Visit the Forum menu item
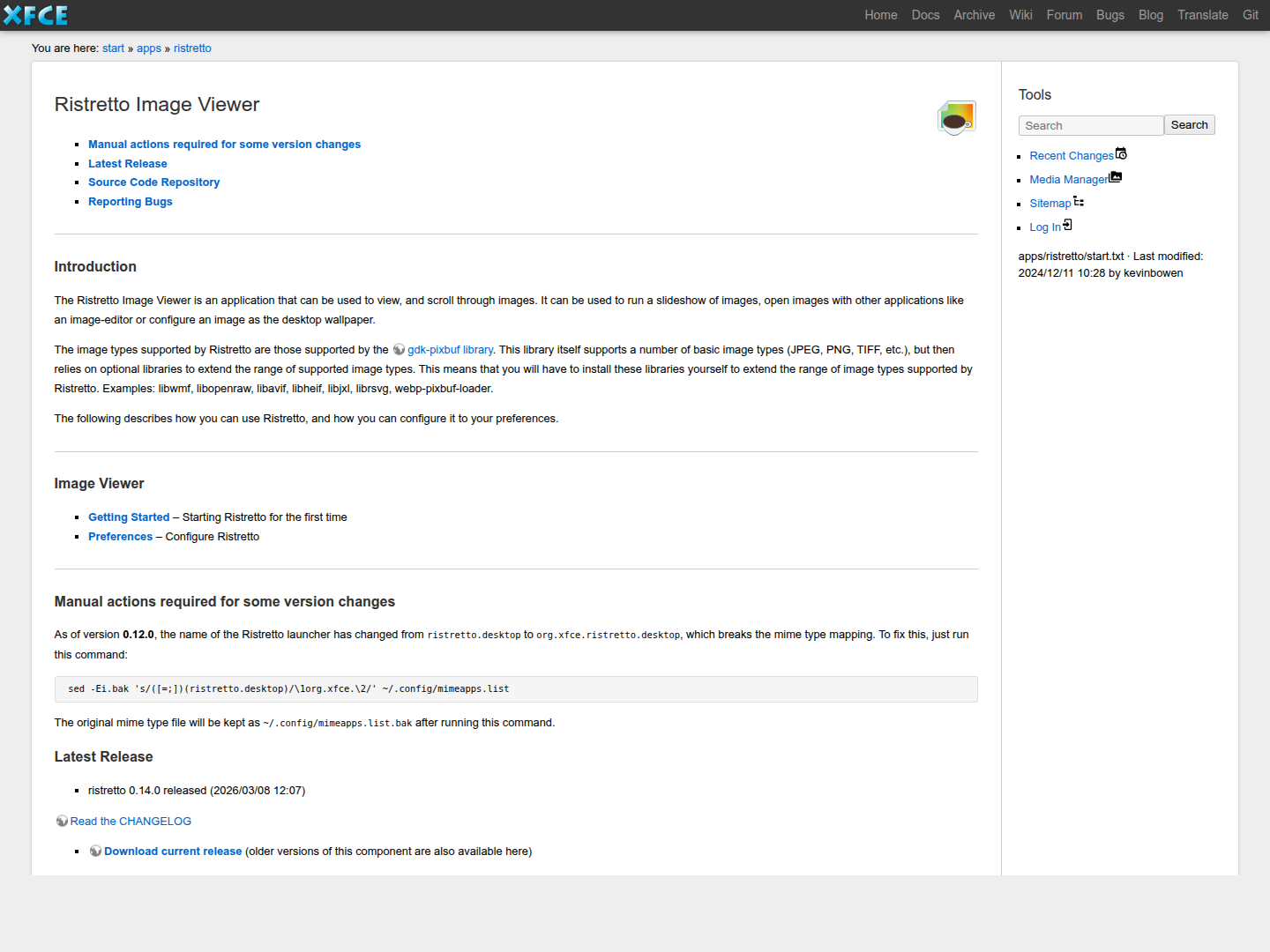This screenshot has width=1270, height=952. [x=1065, y=15]
